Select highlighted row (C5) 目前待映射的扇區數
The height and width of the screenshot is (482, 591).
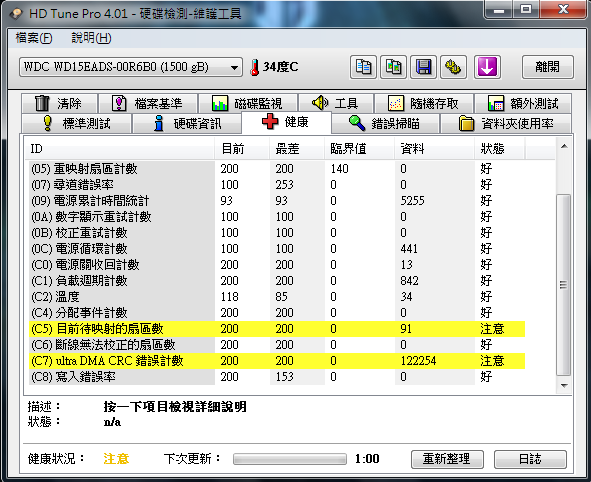[x=277, y=329]
